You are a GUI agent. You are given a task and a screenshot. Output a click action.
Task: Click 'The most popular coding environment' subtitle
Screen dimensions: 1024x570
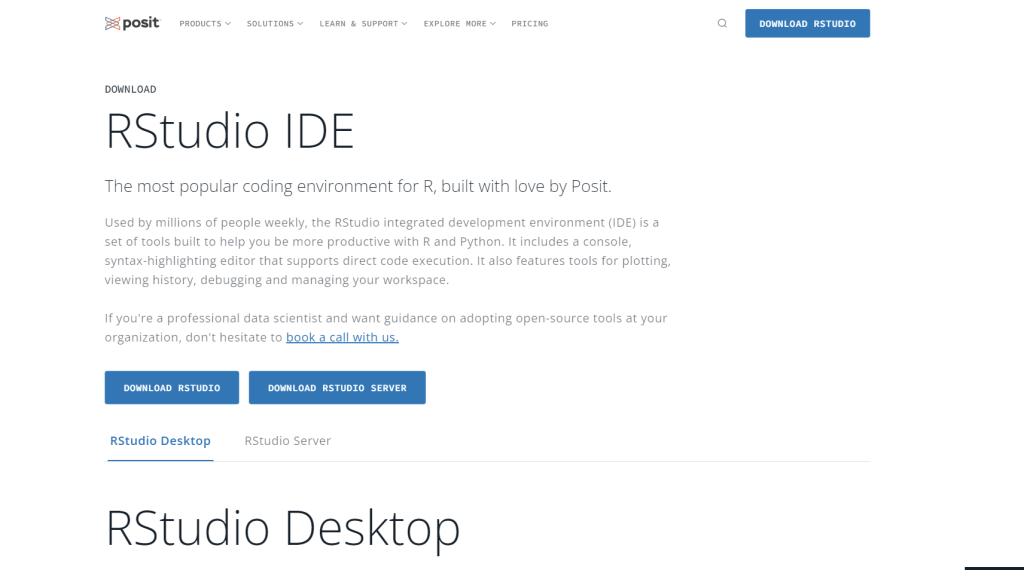(x=358, y=187)
